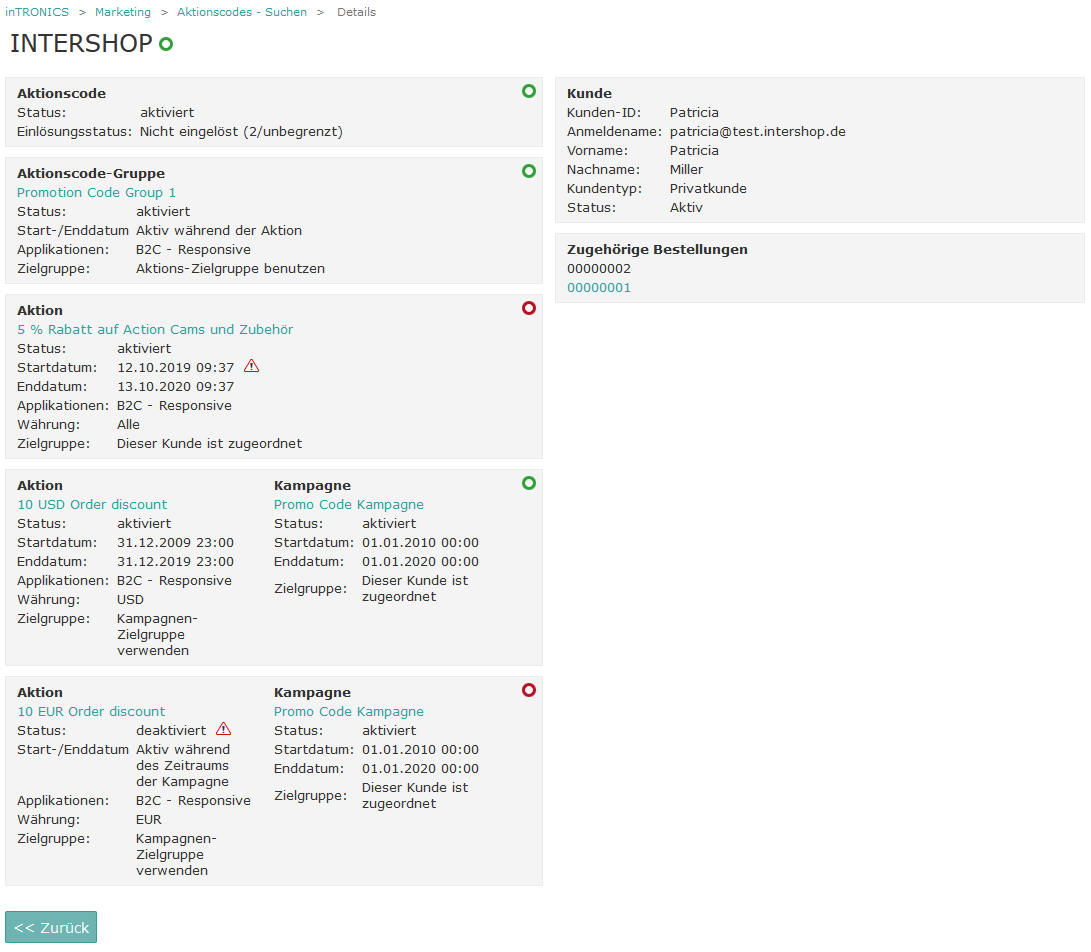Open the 10 EUR Order discount details

click(90, 711)
